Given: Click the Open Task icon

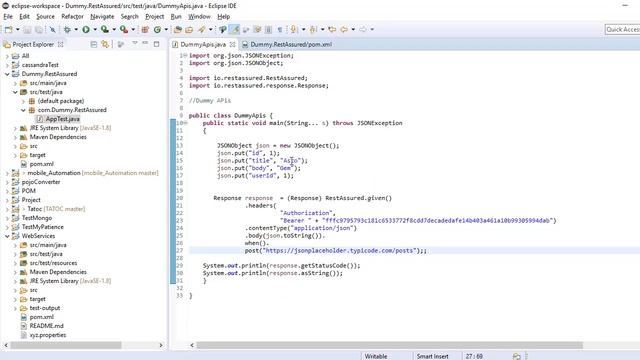Looking at the screenshot, I should click(189, 29).
